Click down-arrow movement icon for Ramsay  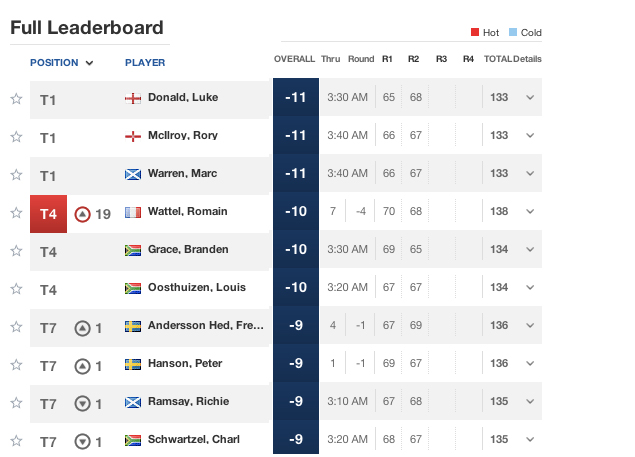click(x=83, y=403)
